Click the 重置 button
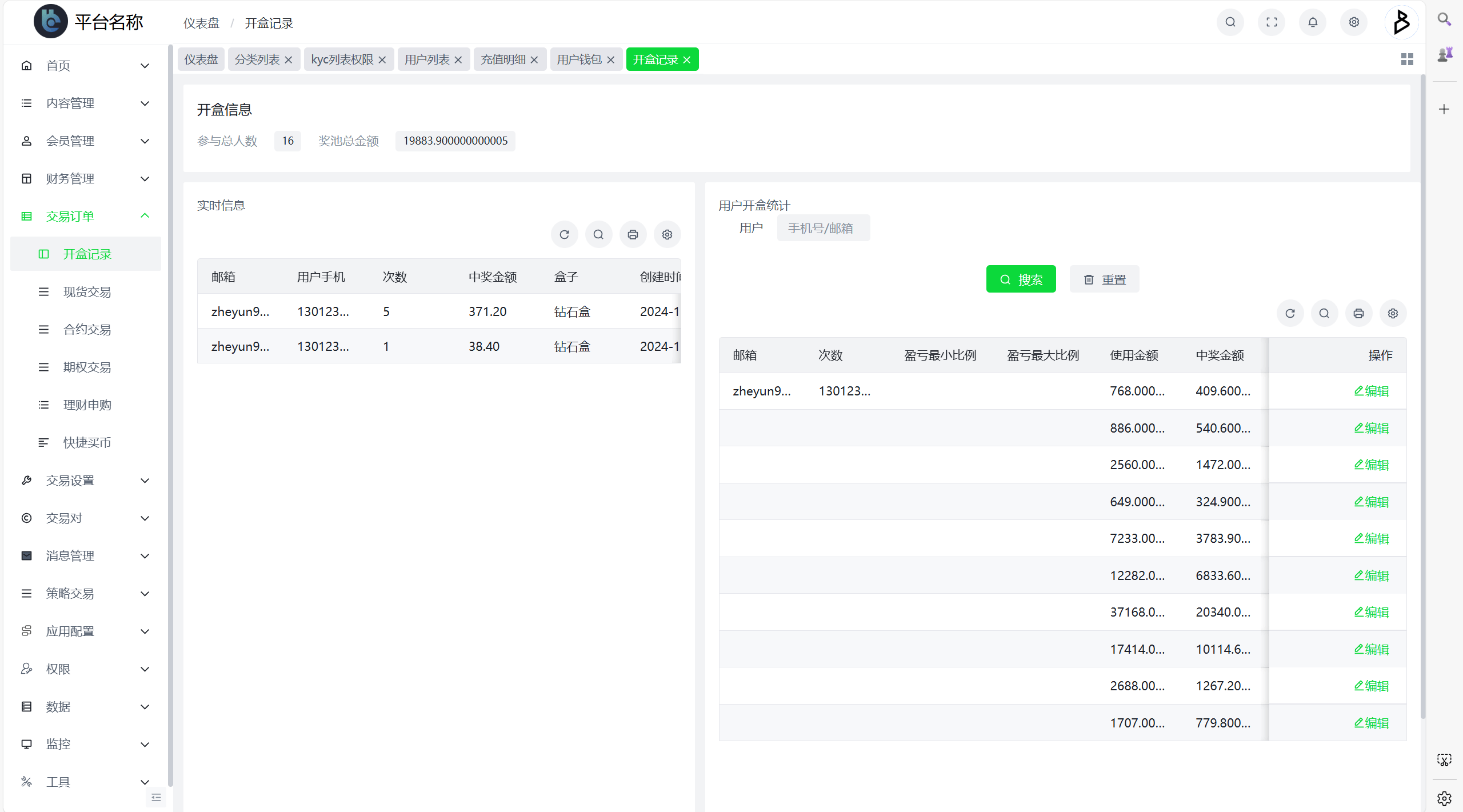Image resolution: width=1463 pixels, height=812 pixels. coord(1104,279)
